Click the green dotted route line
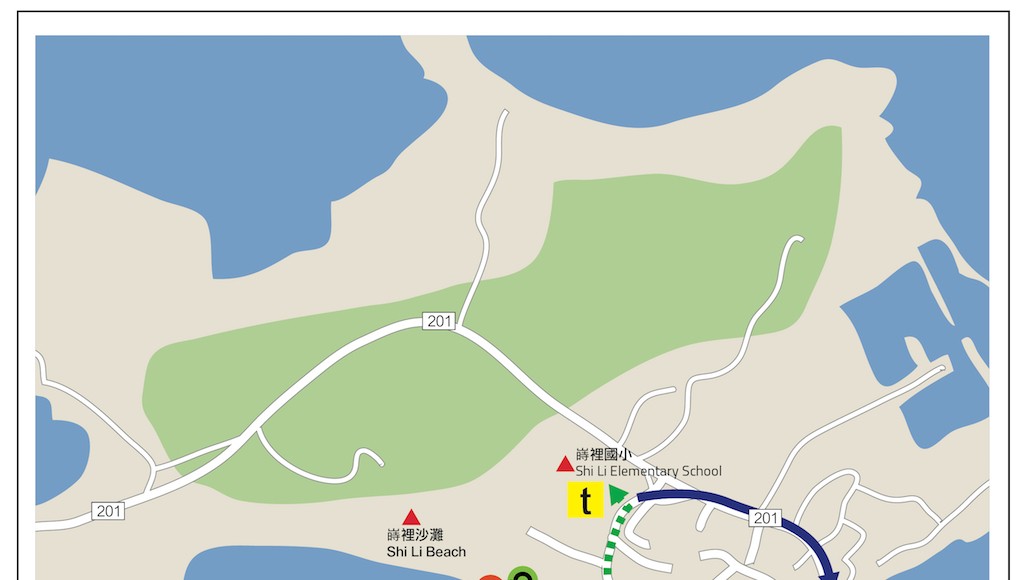The width and height of the screenshot is (1024, 580). tap(612, 540)
